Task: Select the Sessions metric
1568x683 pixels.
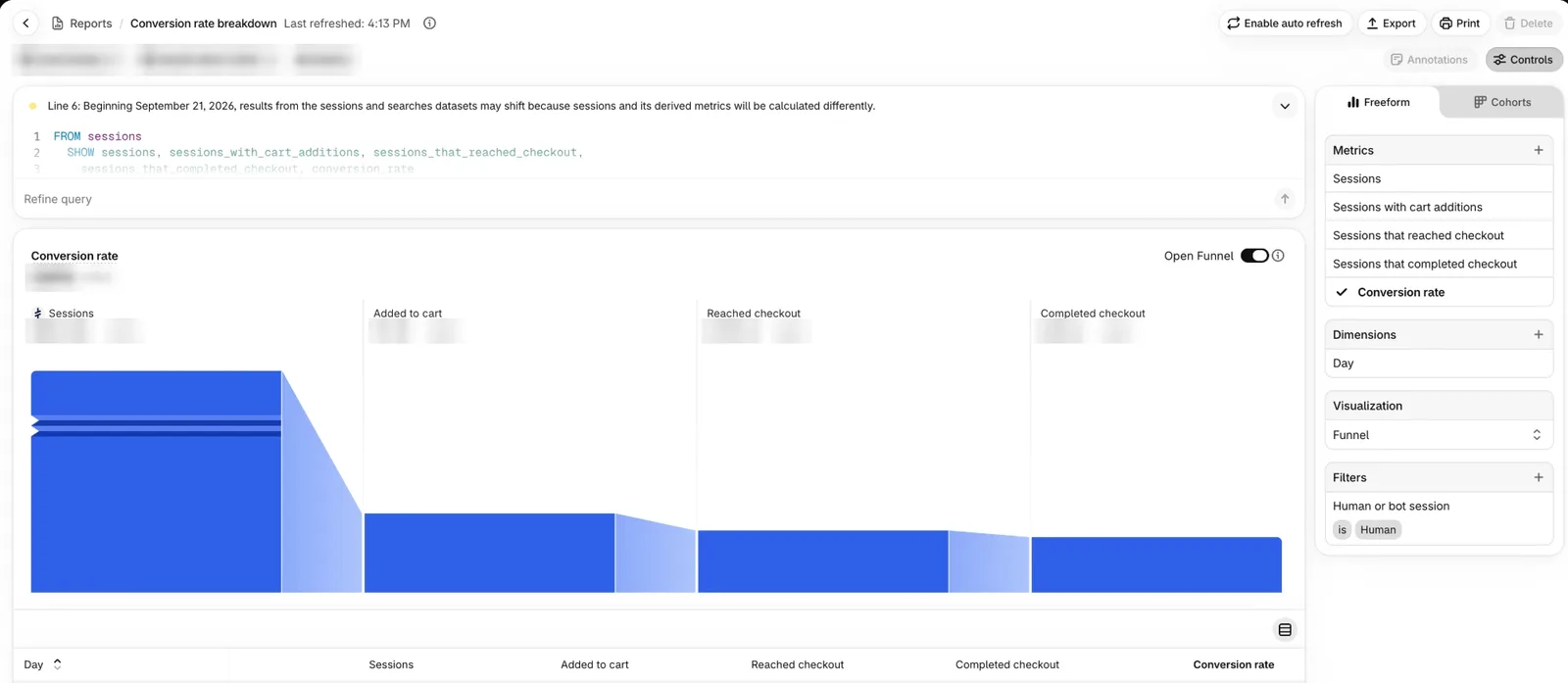Action: tap(1439, 178)
